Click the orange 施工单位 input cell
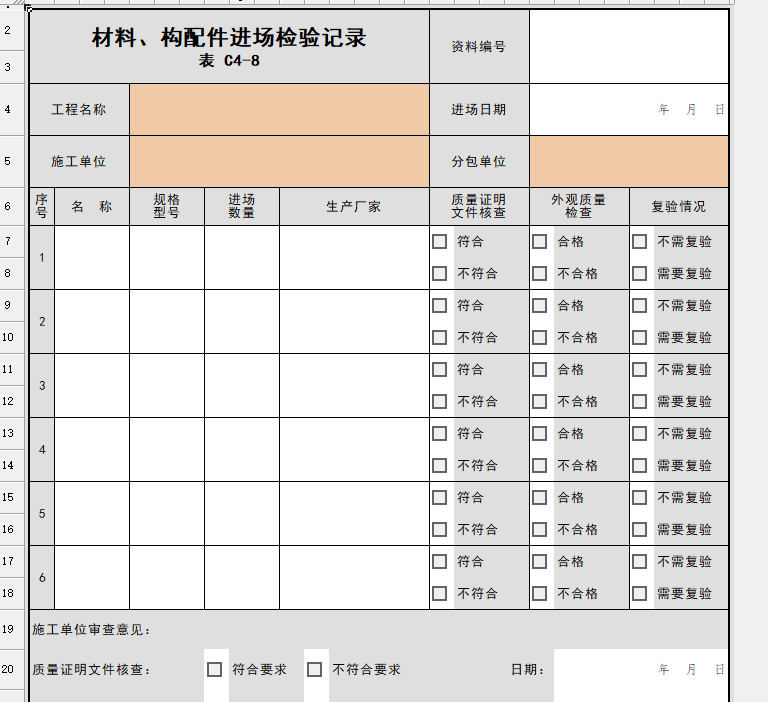 pos(279,161)
